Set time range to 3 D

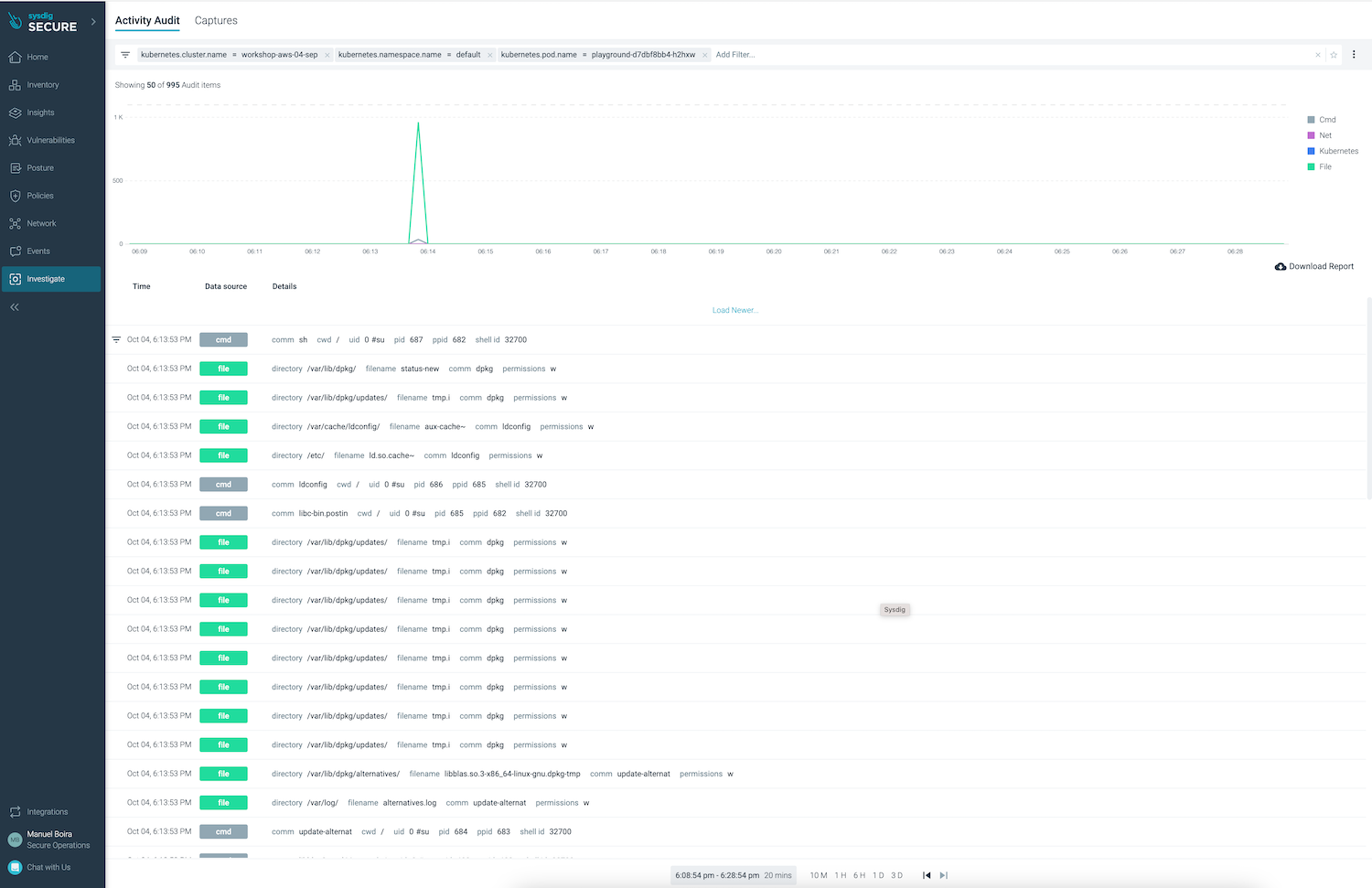897,875
